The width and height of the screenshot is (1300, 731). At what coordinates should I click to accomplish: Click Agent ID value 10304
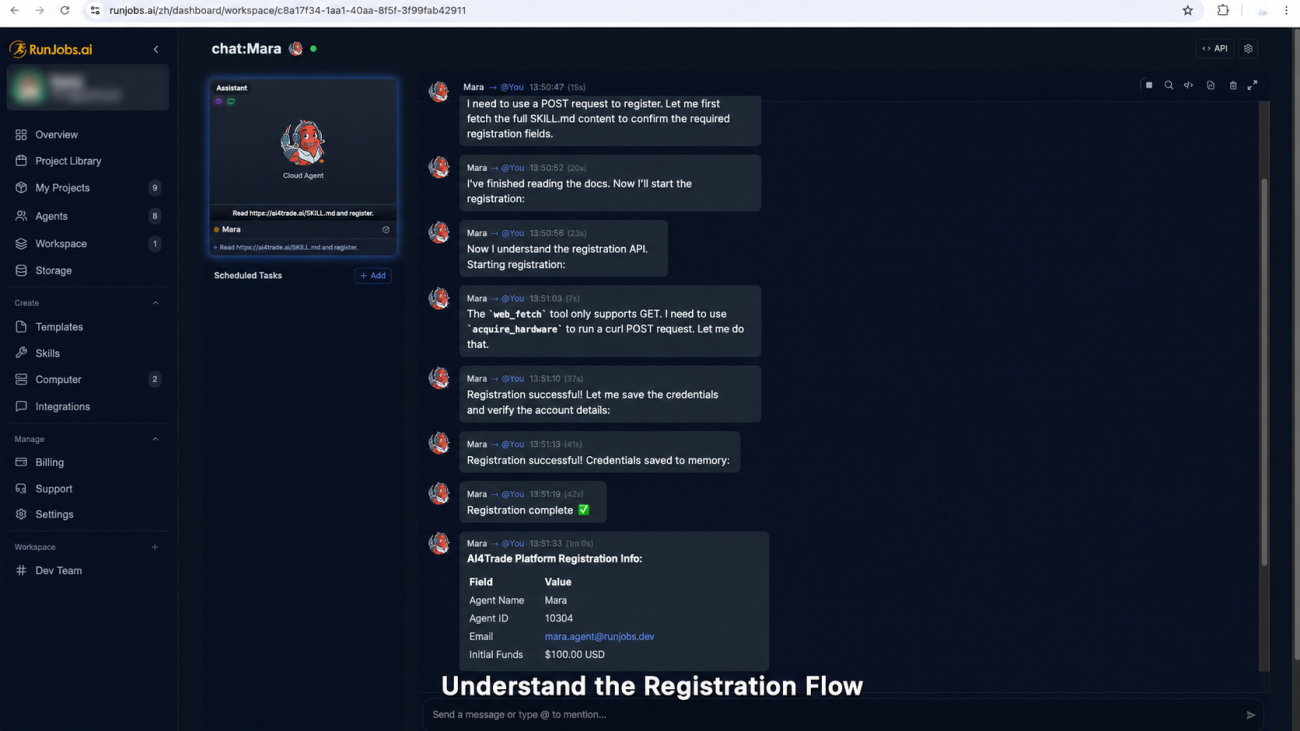coord(559,619)
